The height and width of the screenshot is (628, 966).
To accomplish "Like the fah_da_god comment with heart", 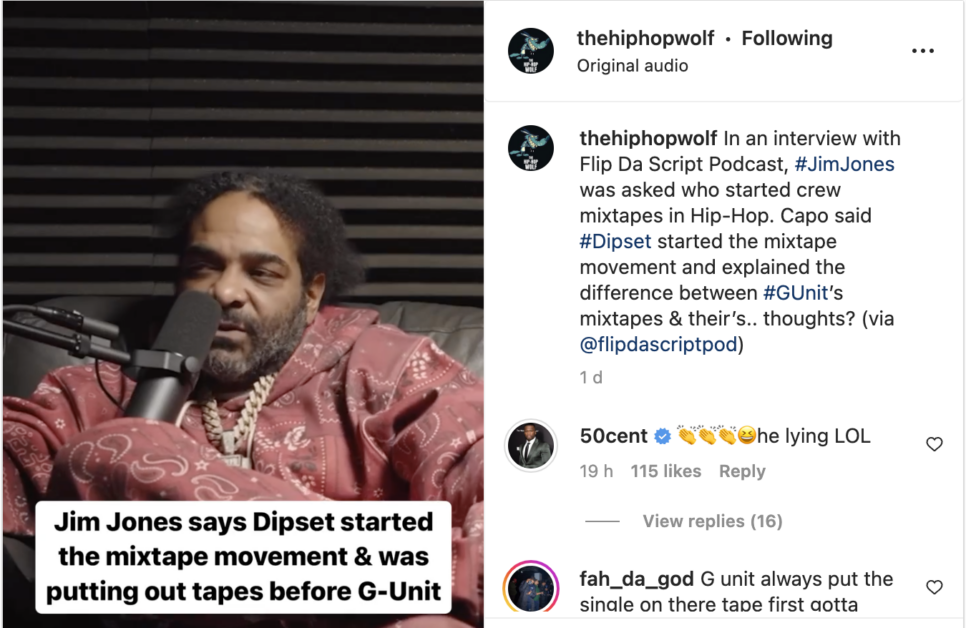I will (x=934, y=587).
